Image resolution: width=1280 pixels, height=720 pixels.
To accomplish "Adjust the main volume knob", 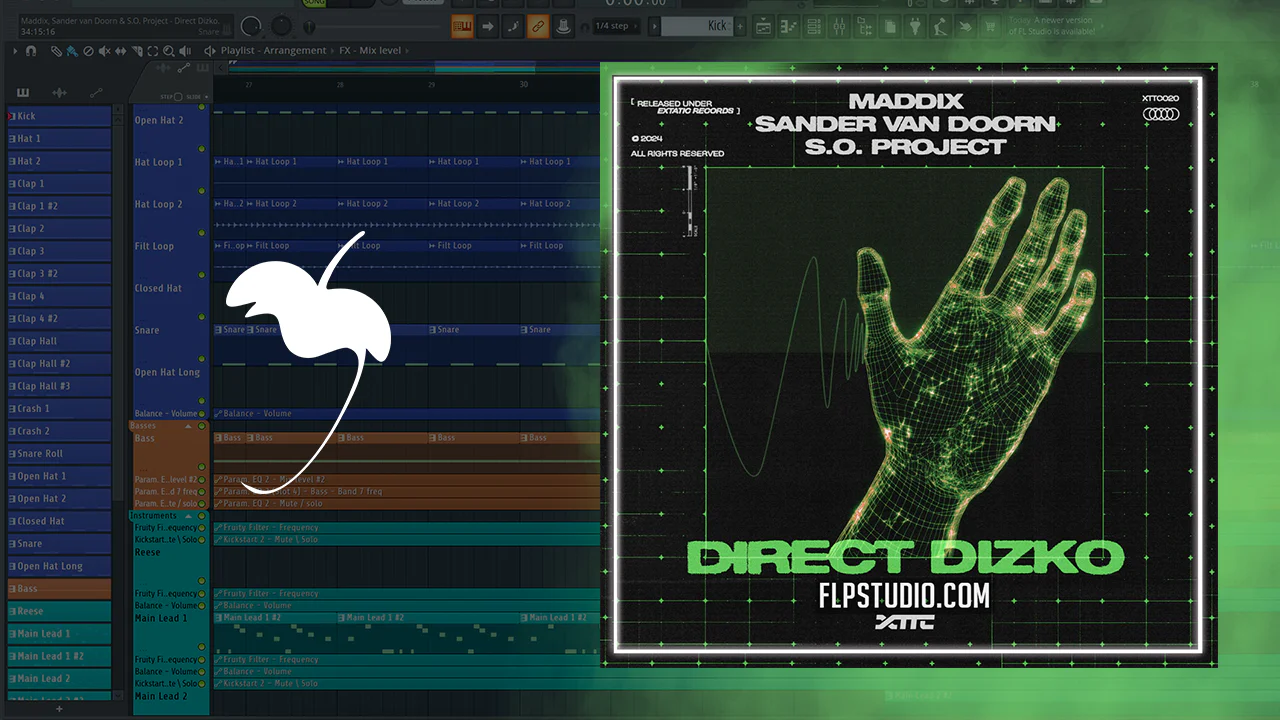I will point(251,26).
